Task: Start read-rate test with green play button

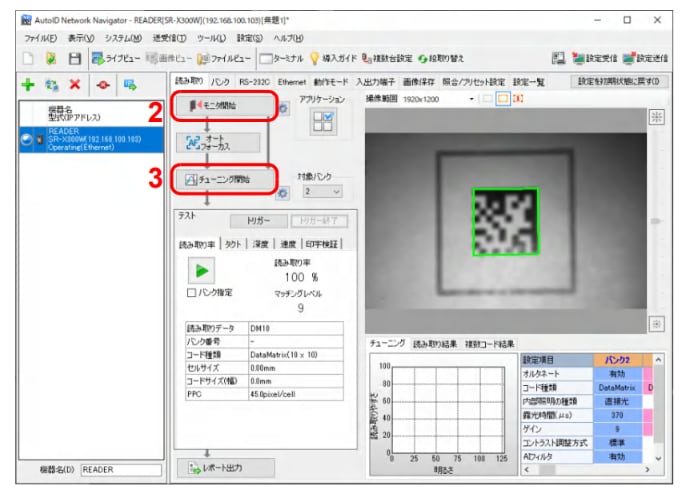Action: point(202,270)
